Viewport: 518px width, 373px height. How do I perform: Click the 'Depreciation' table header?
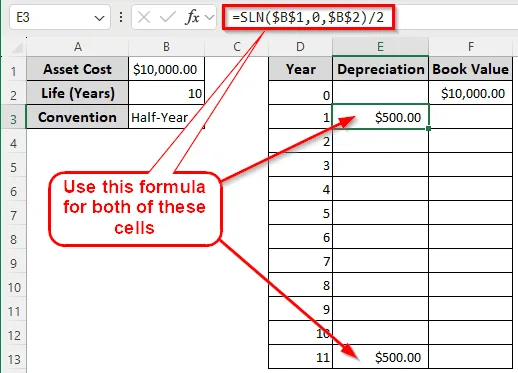(380, 69)
